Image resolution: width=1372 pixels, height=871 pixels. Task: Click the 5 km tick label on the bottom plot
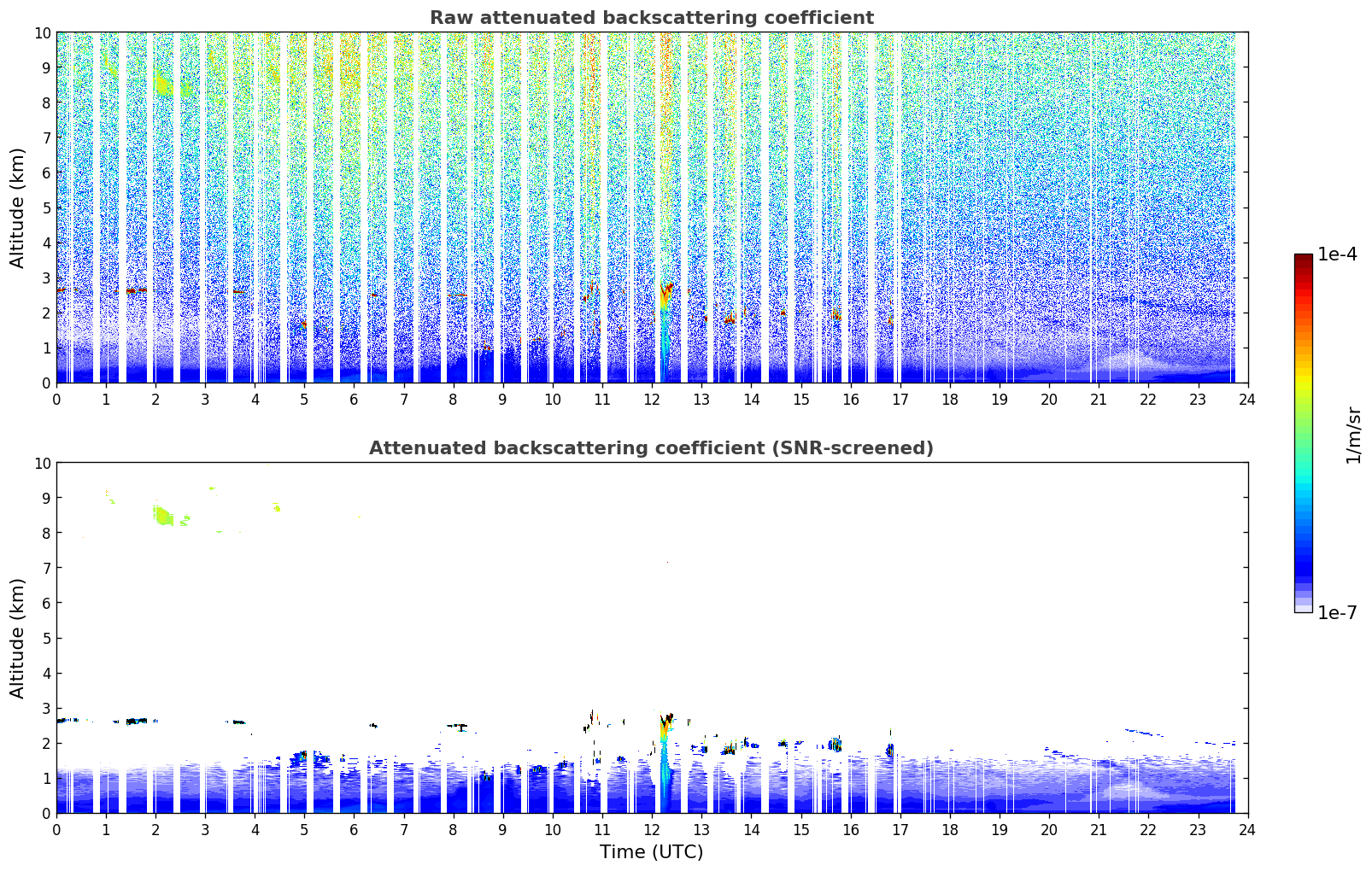(x=47, y=638)
